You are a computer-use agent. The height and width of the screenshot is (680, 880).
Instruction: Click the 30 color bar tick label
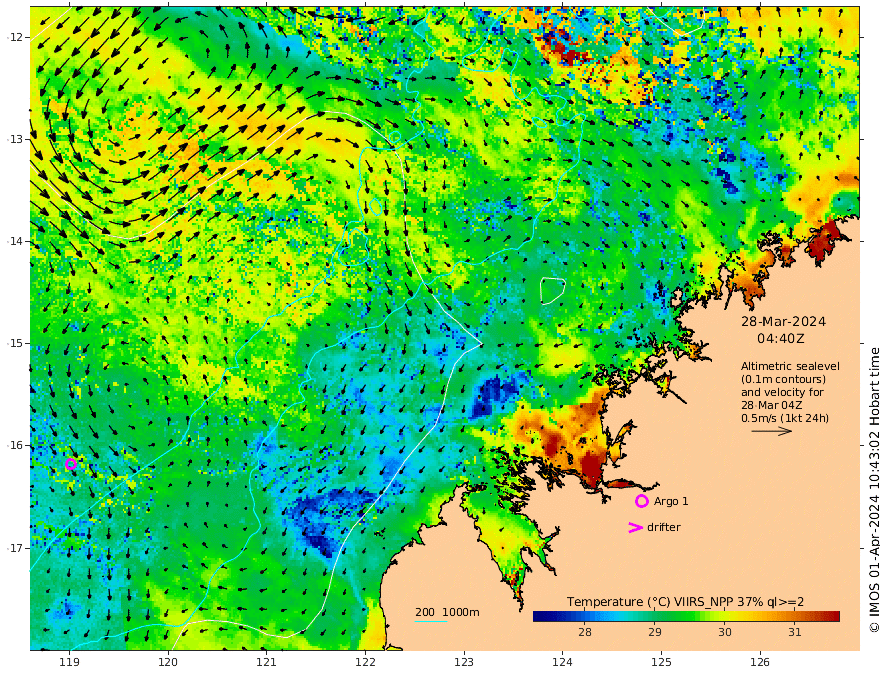[725, 632]
